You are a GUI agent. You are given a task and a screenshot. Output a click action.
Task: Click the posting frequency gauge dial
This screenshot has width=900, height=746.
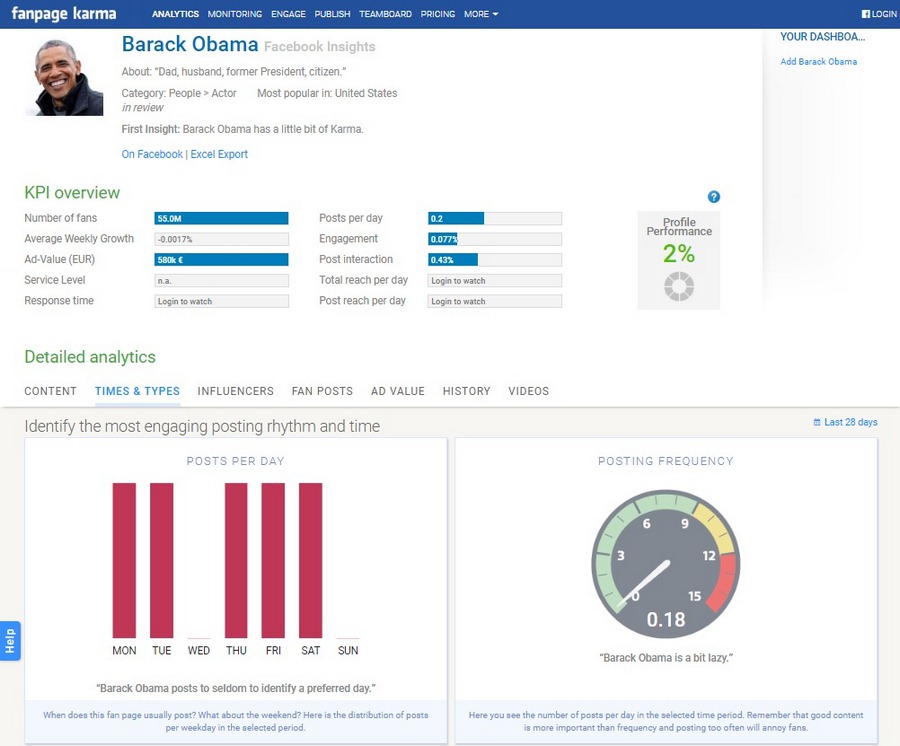666,564
